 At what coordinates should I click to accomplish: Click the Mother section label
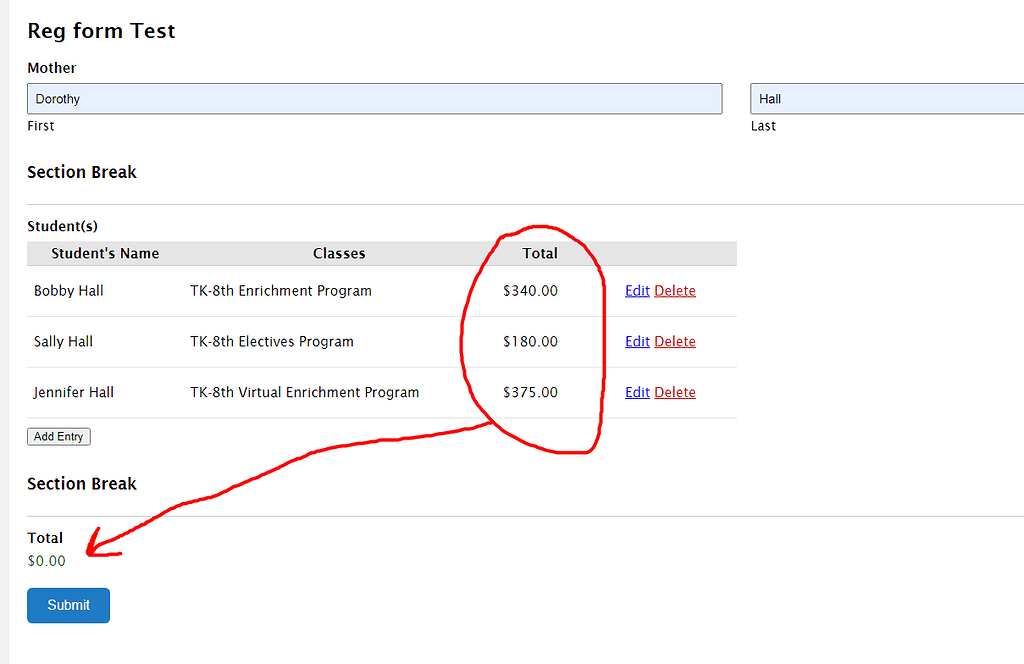[51, 68]
